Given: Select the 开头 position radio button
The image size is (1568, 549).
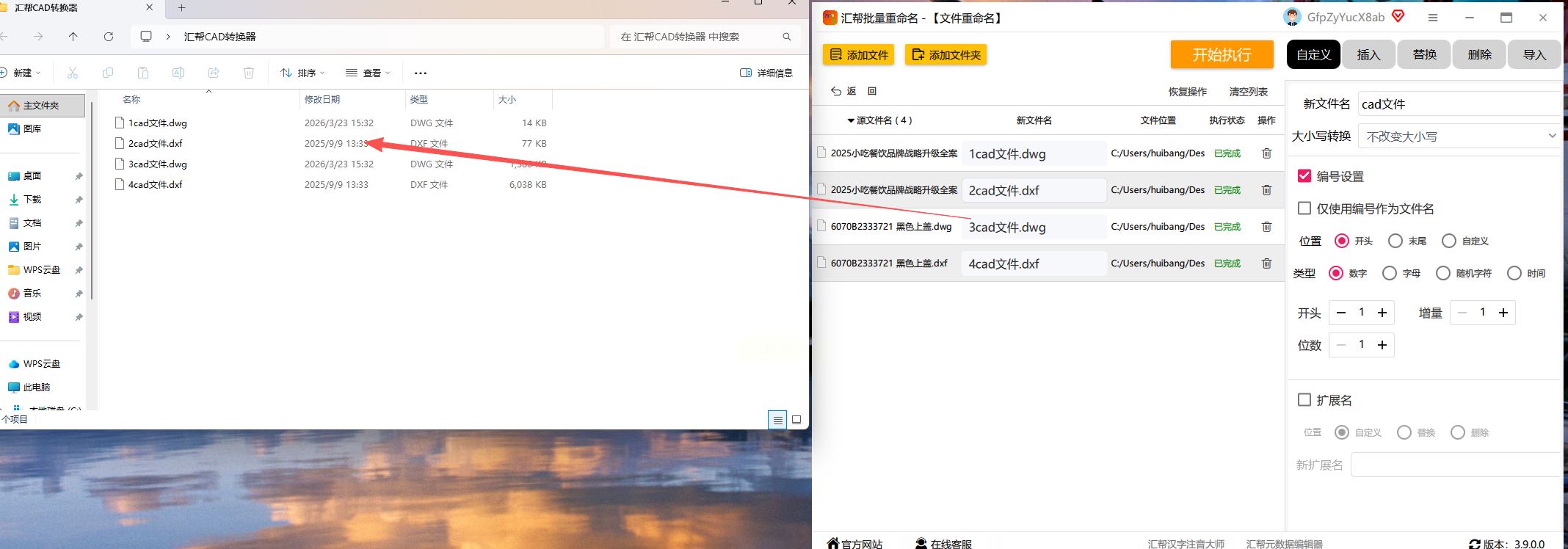Looking at the screenshot, I should [1342, 241].
